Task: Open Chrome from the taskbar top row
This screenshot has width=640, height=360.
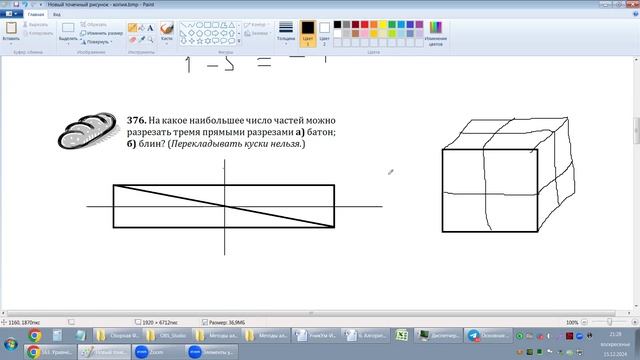Action: (x=35, y=336)
